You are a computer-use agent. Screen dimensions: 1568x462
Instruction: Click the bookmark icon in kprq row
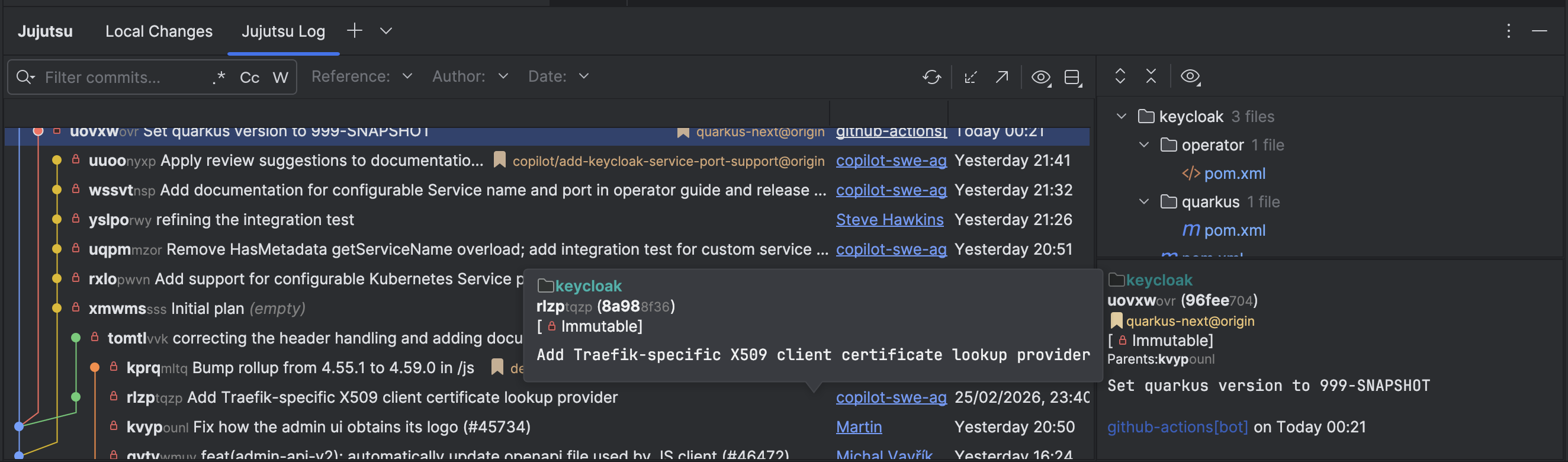click(497, 367)
